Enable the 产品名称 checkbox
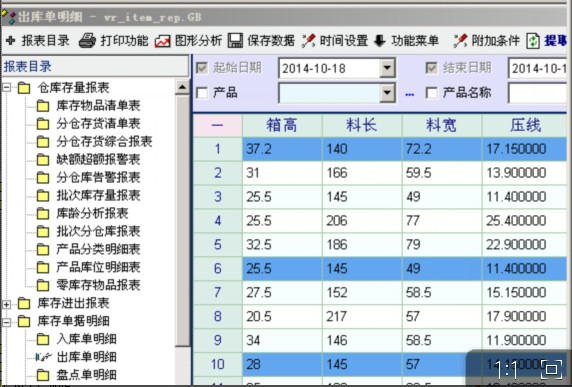 432,93
